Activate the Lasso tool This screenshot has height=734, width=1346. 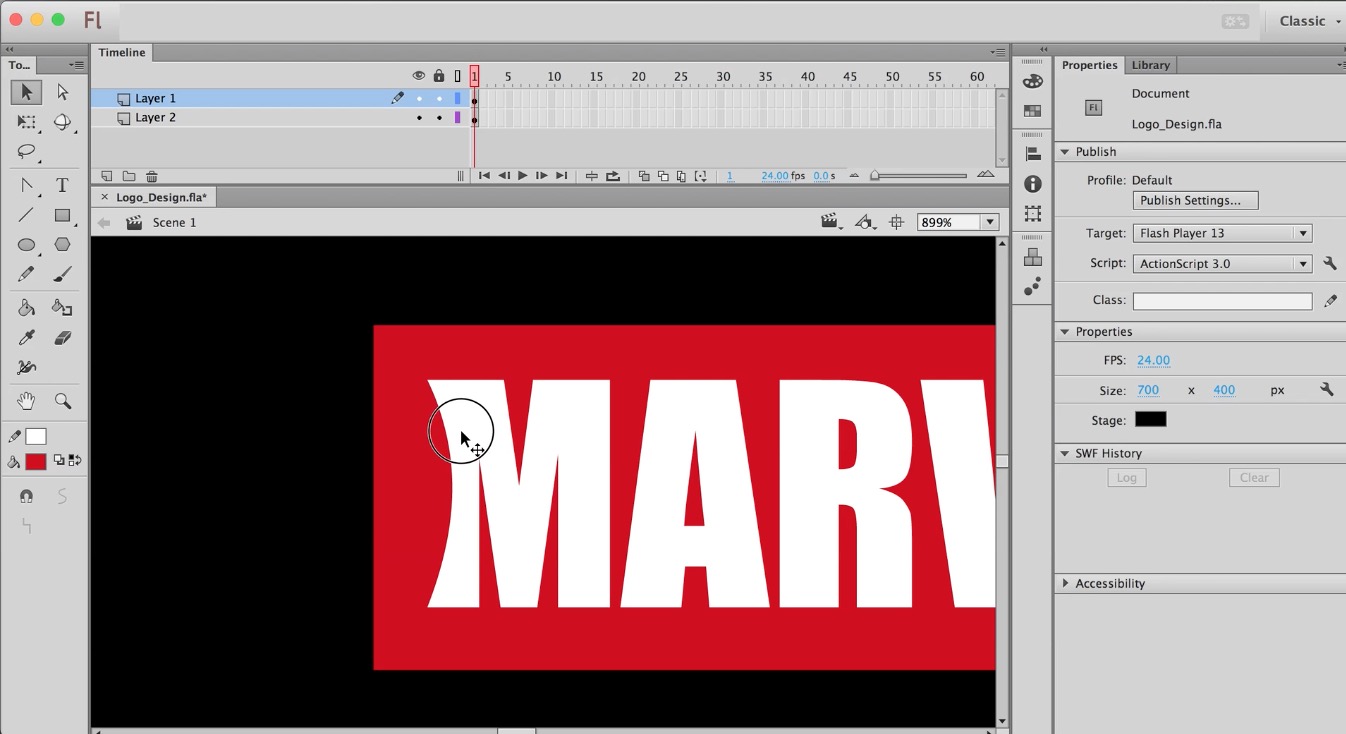click(25, 152)
